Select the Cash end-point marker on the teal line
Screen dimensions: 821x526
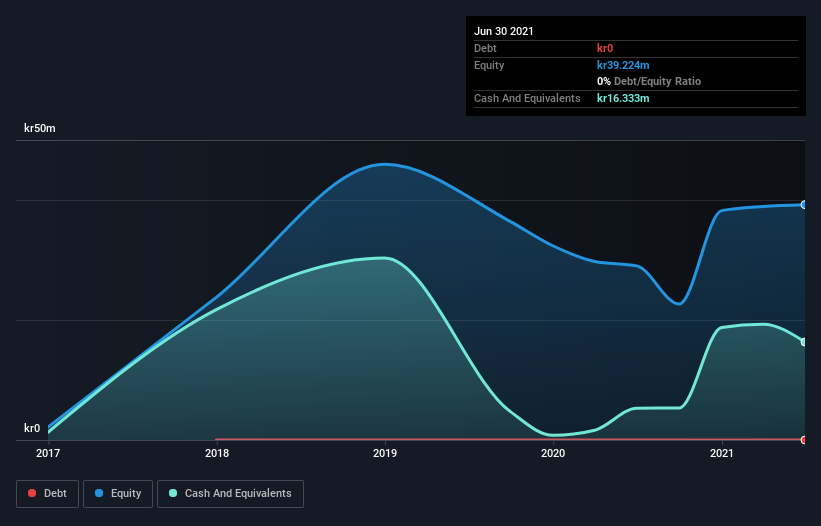(x=803, y=342)
